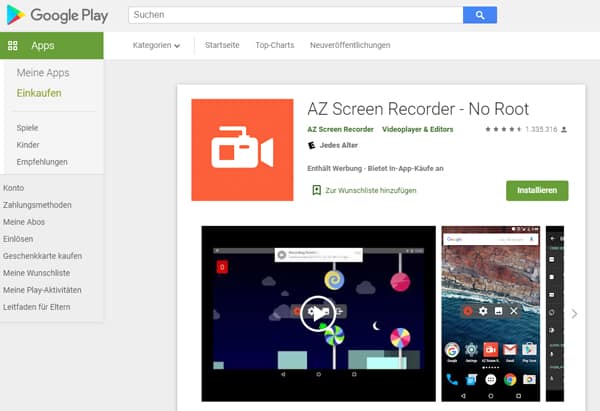Click inside the Suchen search field
The width and height of the screenshot is (600, 411).
click(x=295, y=15)
